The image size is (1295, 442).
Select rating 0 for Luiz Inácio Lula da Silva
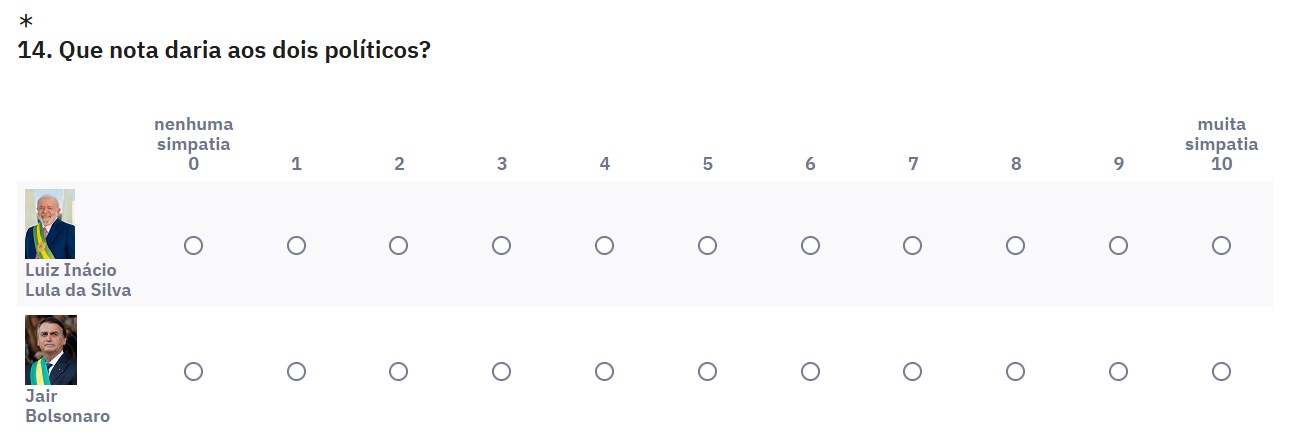(194, 245)
